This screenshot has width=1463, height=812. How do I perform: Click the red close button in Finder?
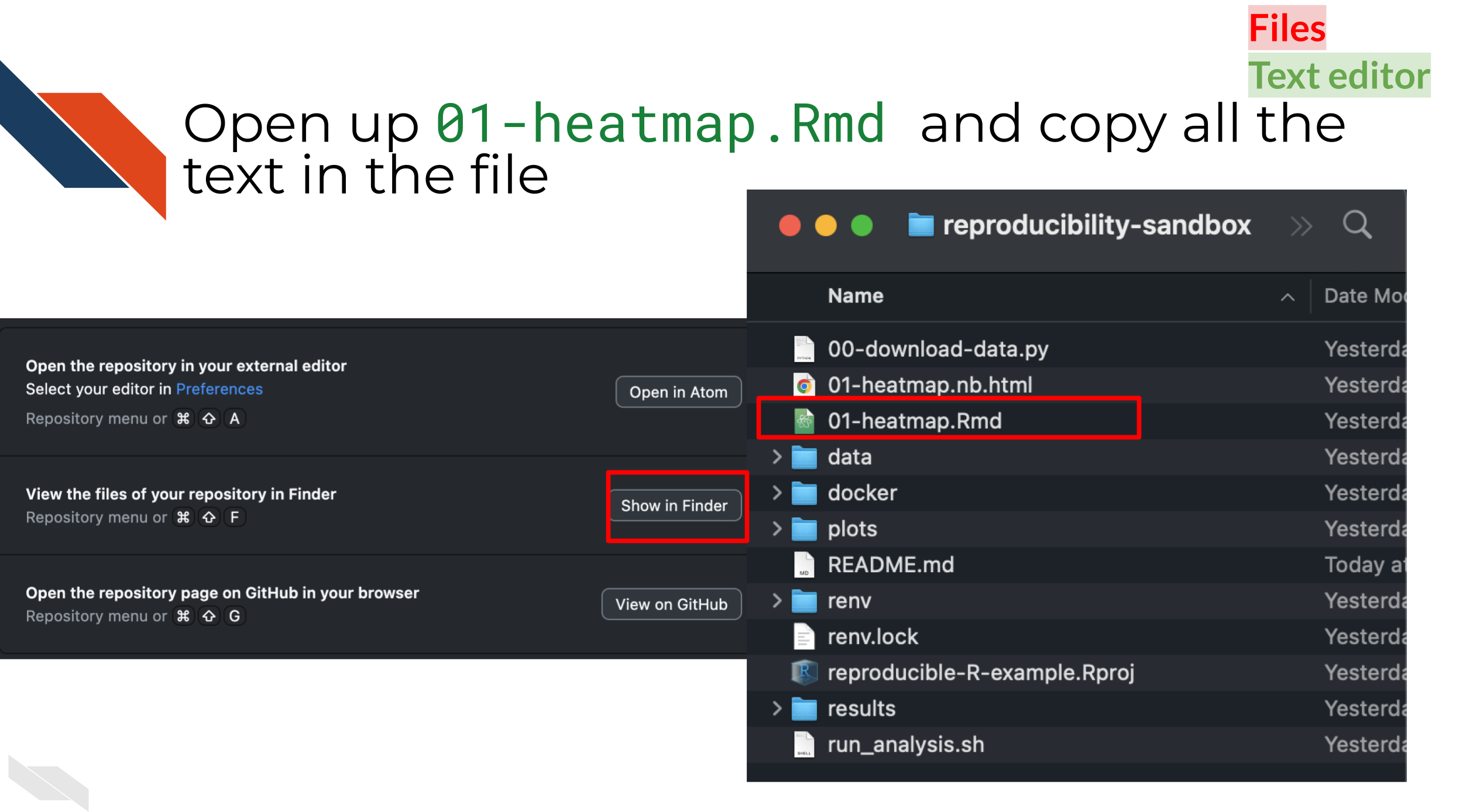(x=790, y=225)
